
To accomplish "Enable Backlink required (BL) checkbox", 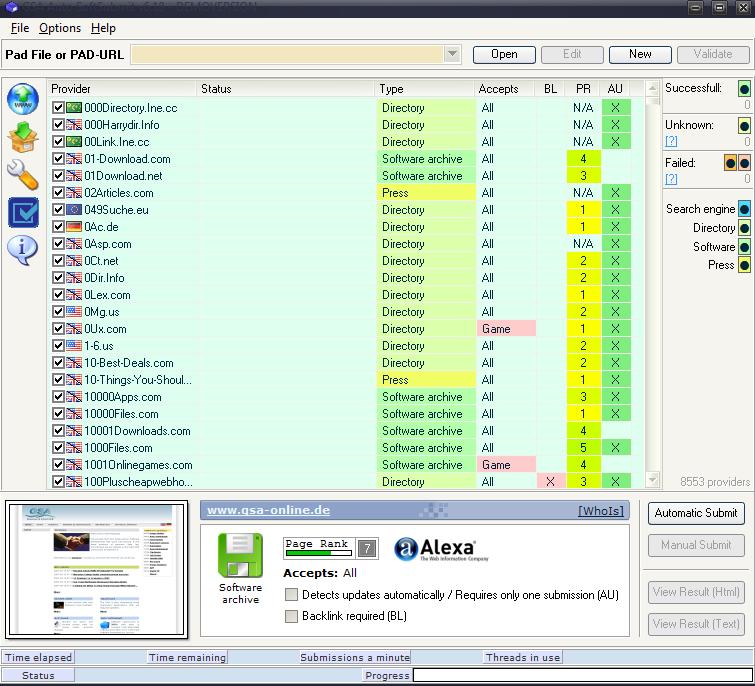I will tap(291, 616).
